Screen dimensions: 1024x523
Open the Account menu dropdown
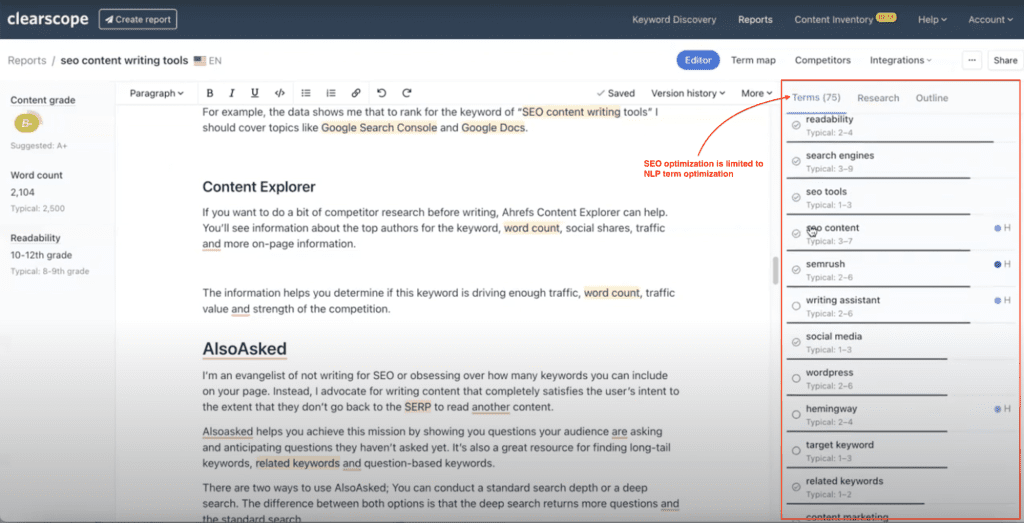coord(990,20)
